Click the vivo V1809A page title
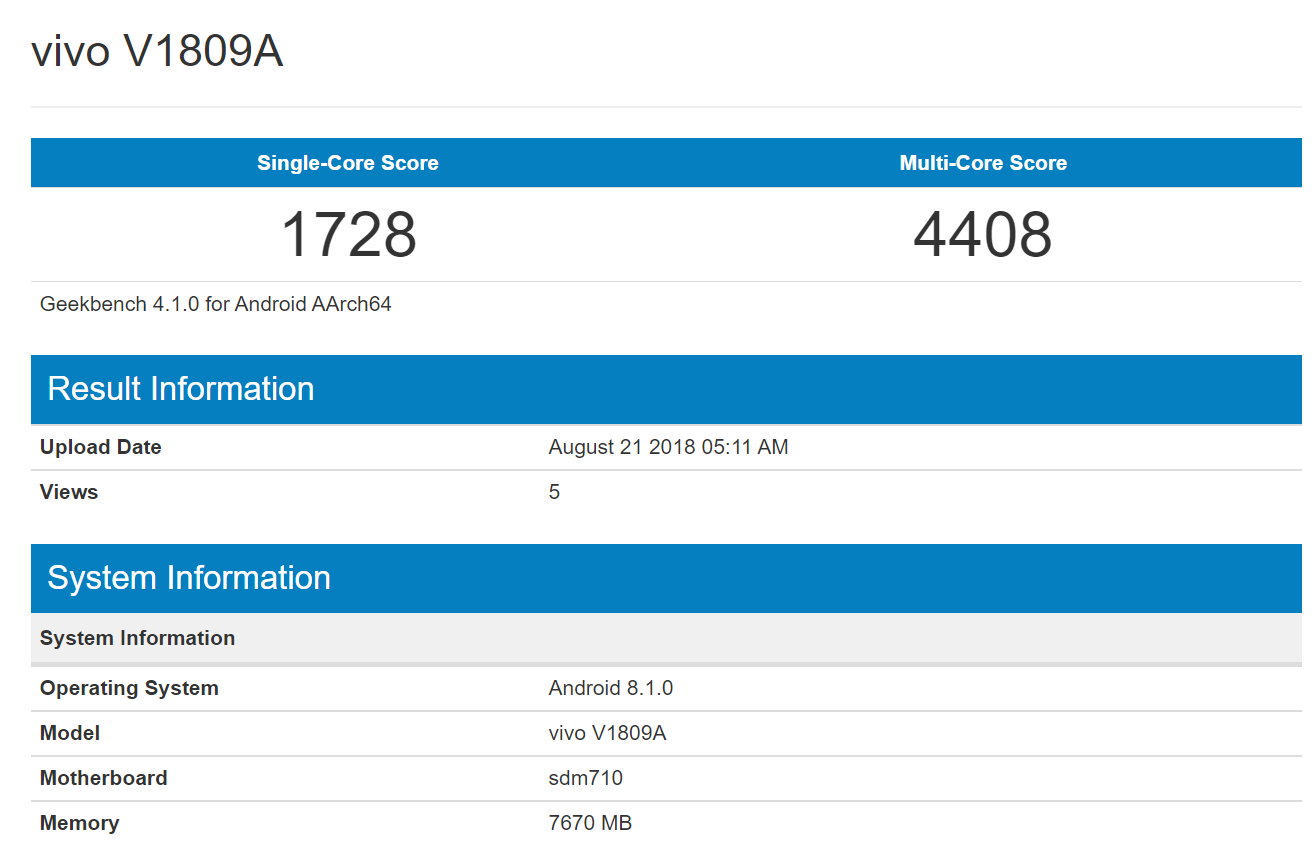Viewport: 1315px width, 859px height. [157, 52]
